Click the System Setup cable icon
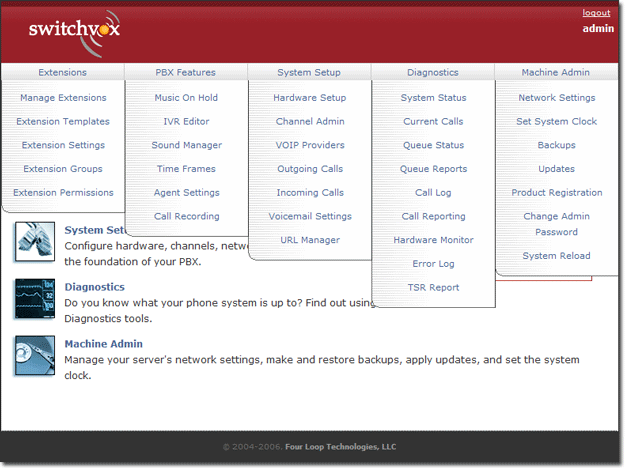The image size is (625, 468). (35, 242)
